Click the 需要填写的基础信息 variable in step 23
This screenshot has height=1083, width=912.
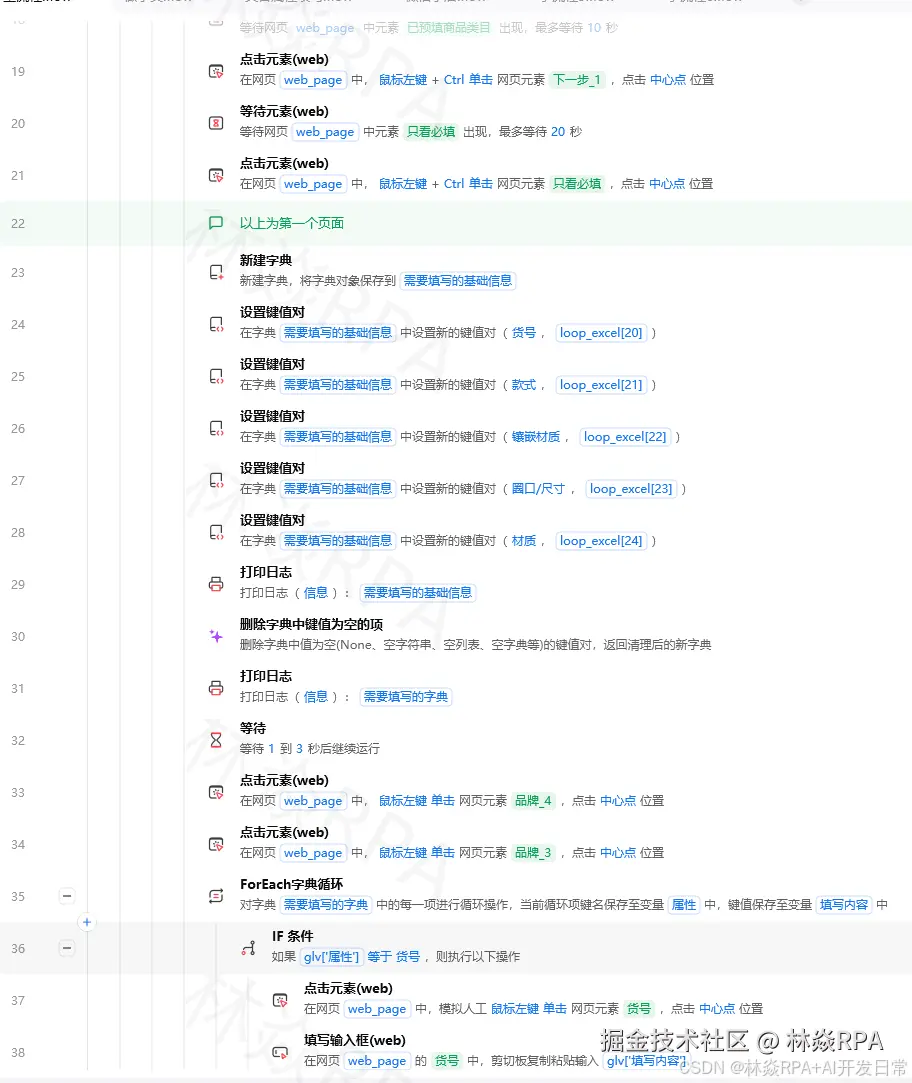[x=457, y=281]
